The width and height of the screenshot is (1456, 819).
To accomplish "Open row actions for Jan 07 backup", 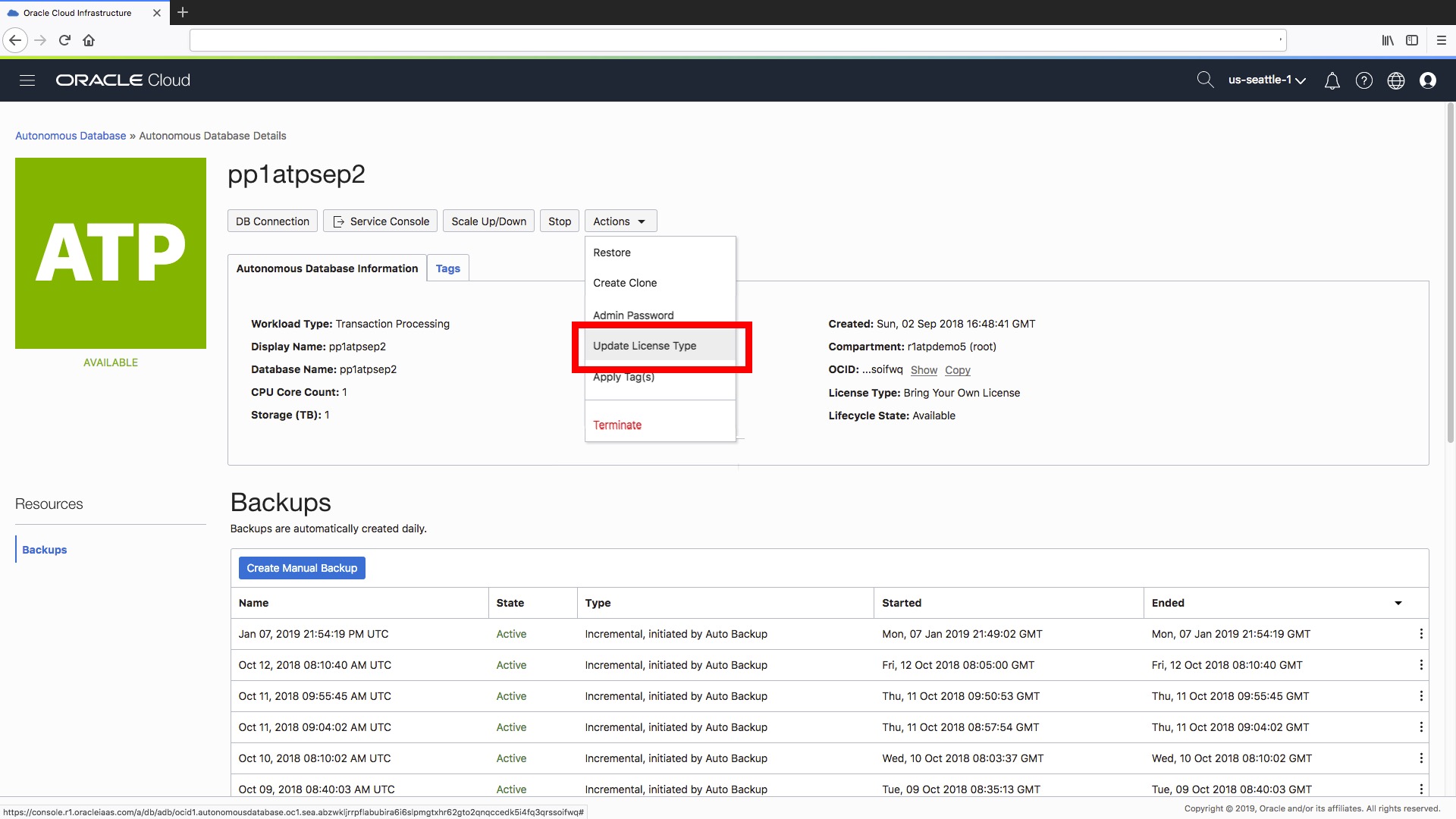I will tap(1420, 634).
